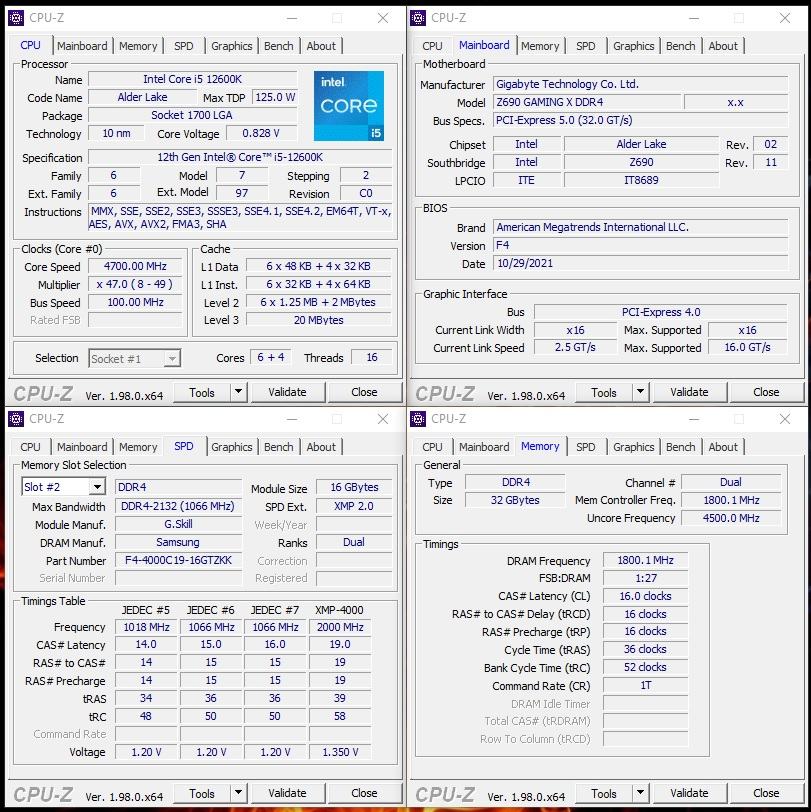Click XMP-4000 voltage '1.350 V' cell

click(x=340, y=752)
